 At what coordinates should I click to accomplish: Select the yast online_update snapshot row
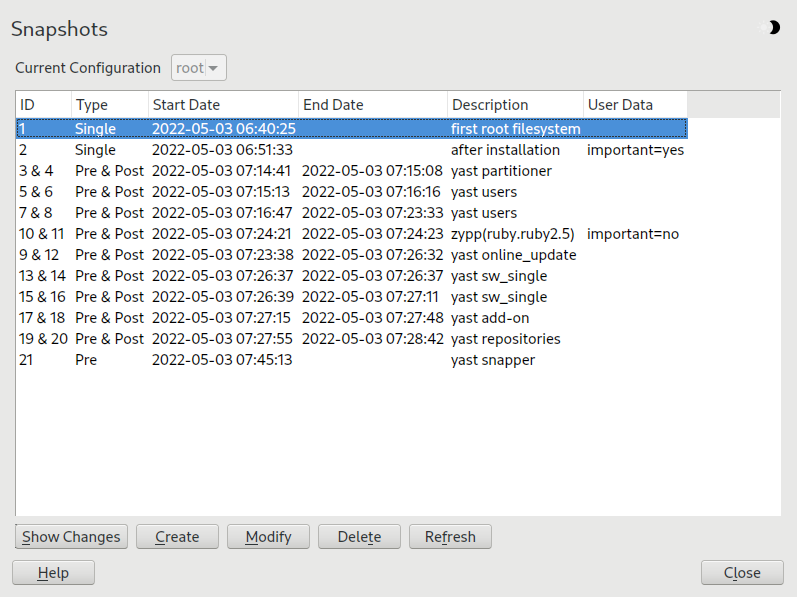coord(350,255)
